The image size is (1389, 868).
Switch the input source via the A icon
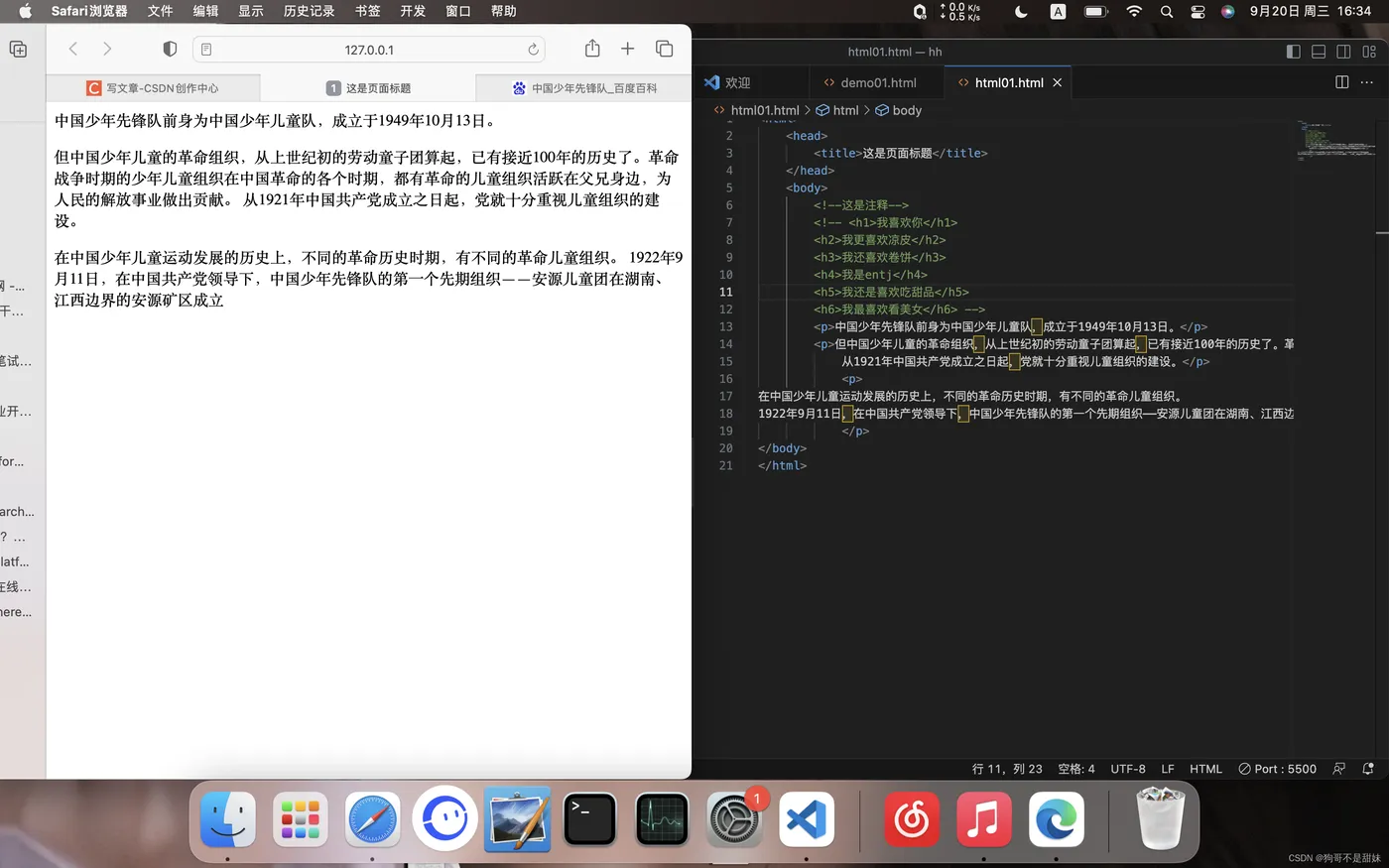[1058, 11]
